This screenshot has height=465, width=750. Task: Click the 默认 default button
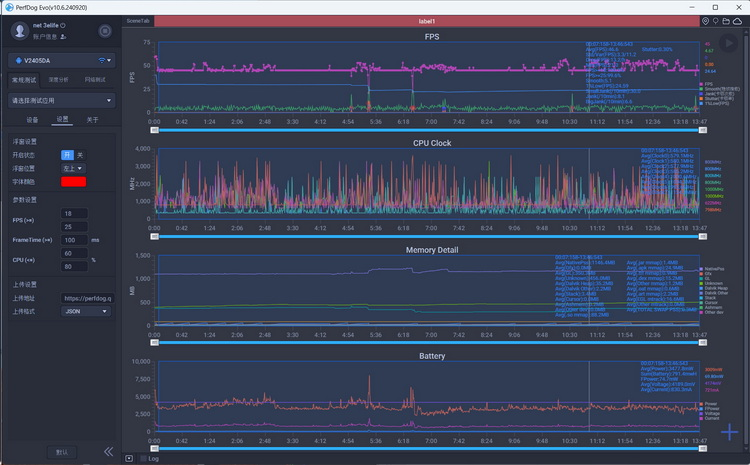point(62,452)
